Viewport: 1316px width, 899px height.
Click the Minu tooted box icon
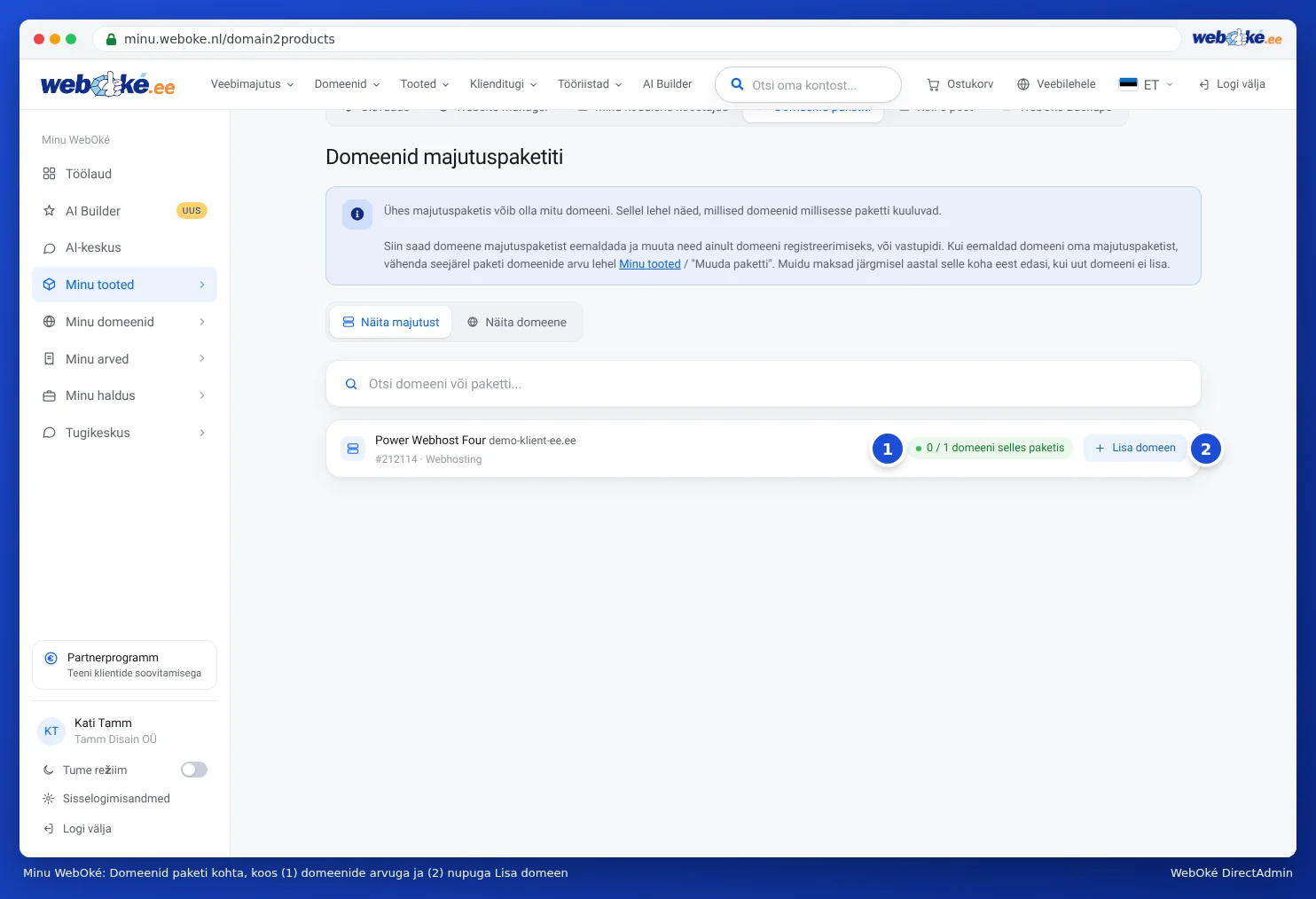coord(50,285)
